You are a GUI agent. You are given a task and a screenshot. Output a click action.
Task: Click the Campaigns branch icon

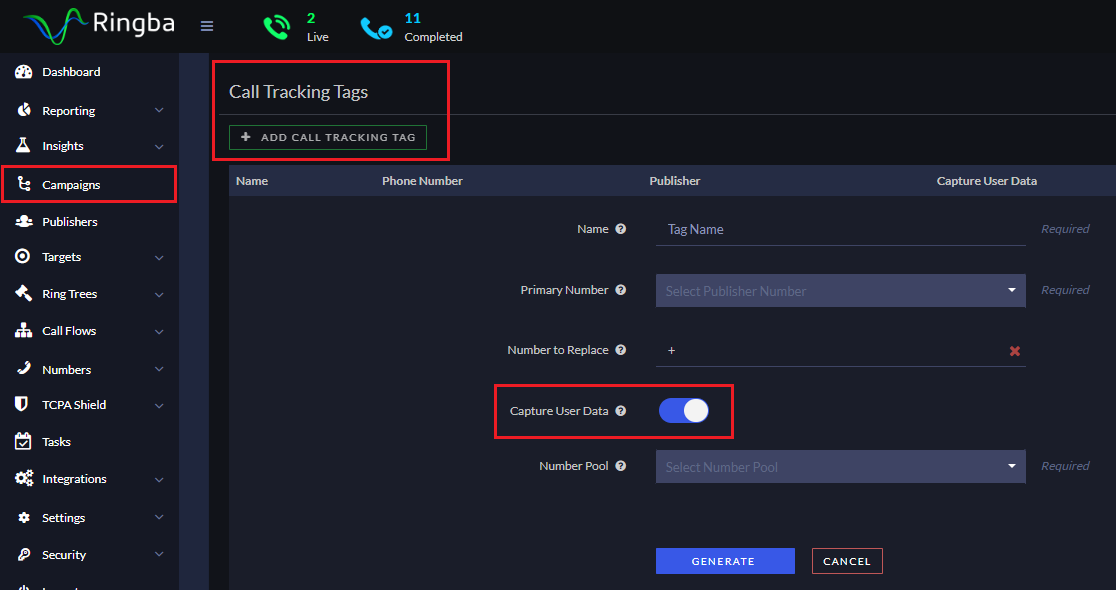(x=23, y=184)
